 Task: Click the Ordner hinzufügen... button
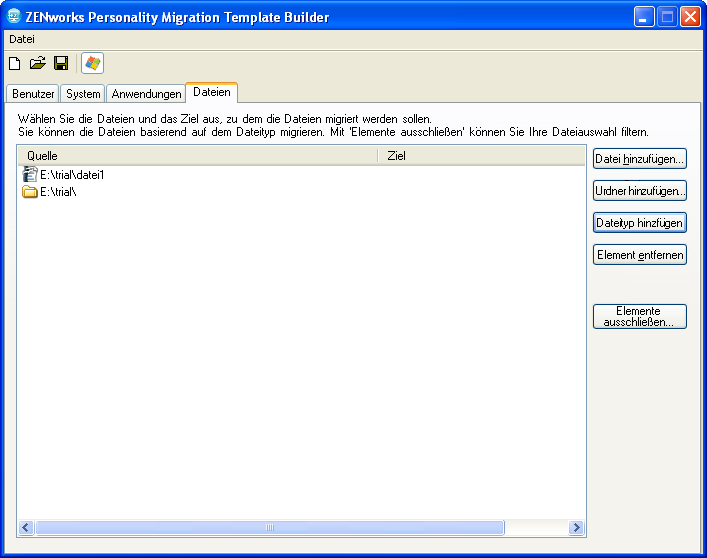[639, 191]
